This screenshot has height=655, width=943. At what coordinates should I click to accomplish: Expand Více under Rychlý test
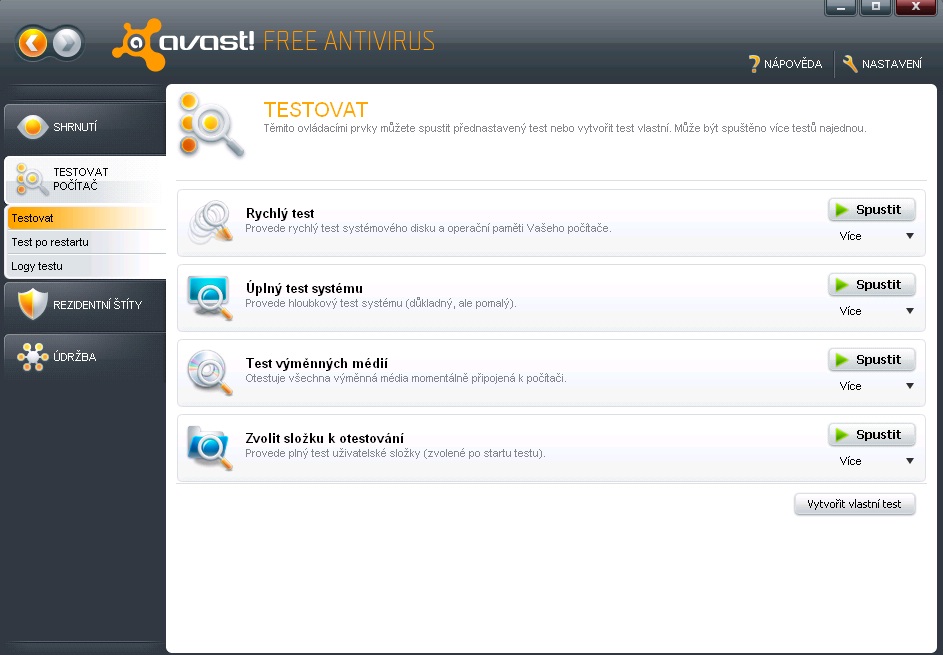coord(876,236)
